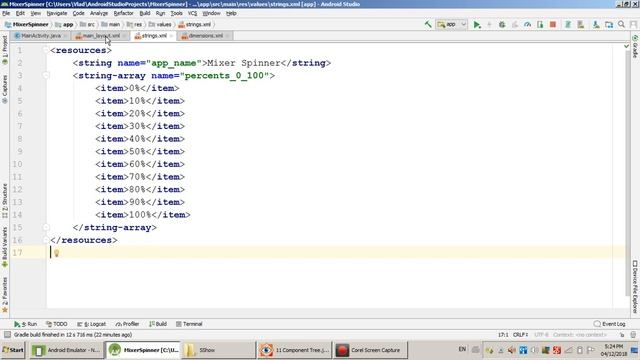
Task: Click MixerSpinner breadcrumb in navigation bar
Action: tap(27, 24)
